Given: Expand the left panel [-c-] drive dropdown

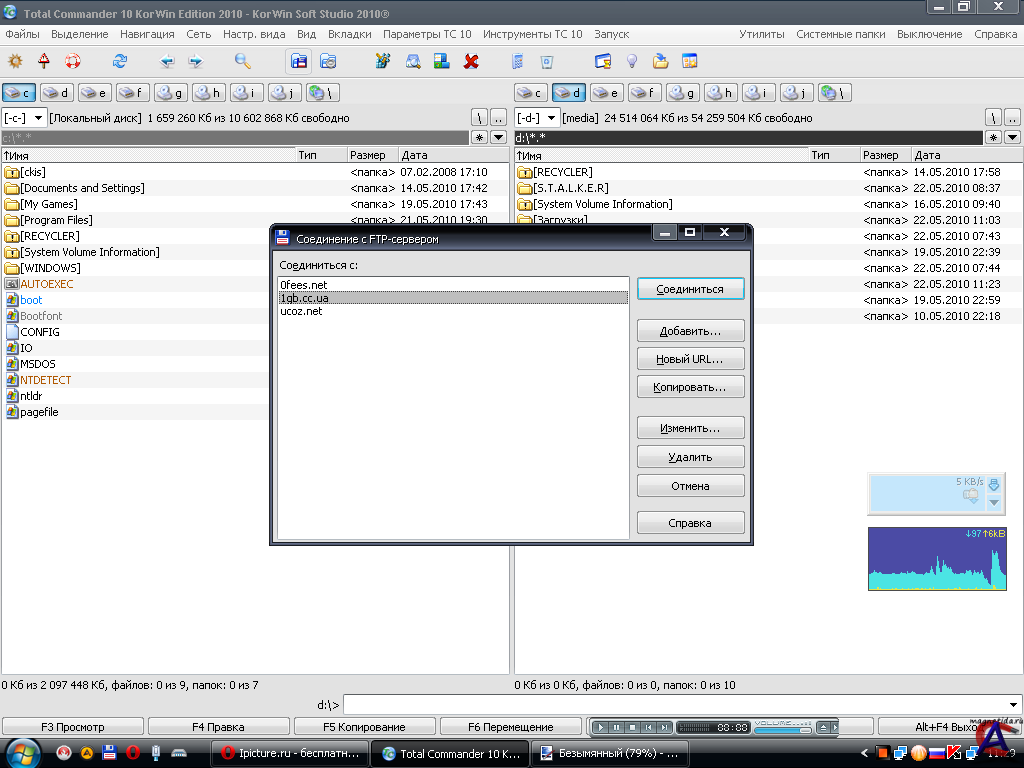Looking at the screenshot, I should tap(39, 118).
